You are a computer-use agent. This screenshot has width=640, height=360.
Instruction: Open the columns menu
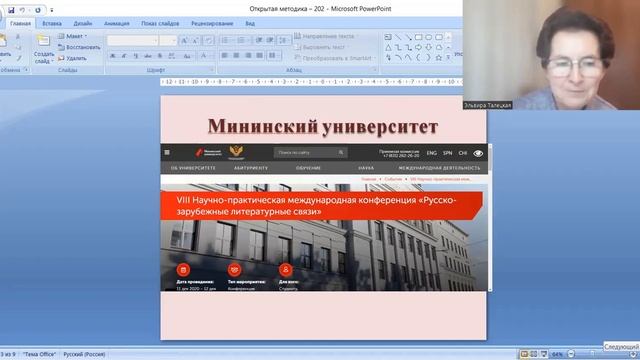(274, 56)
